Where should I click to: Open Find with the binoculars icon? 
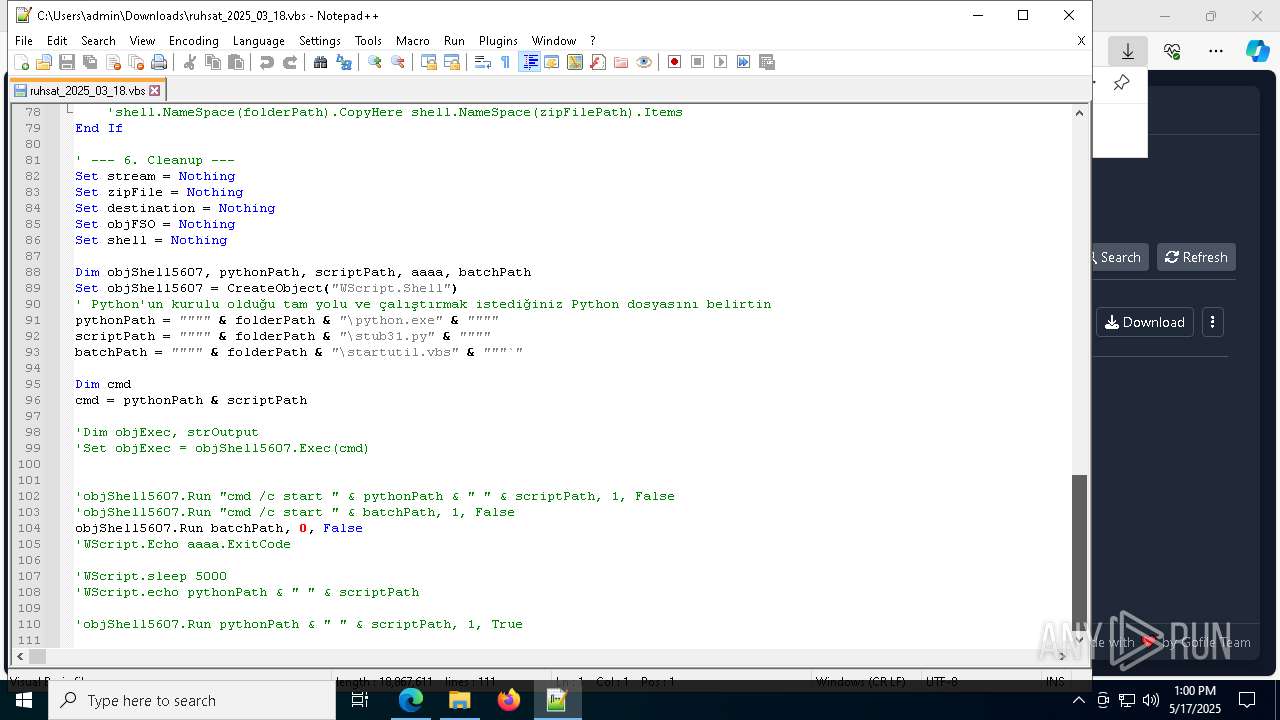321,62
